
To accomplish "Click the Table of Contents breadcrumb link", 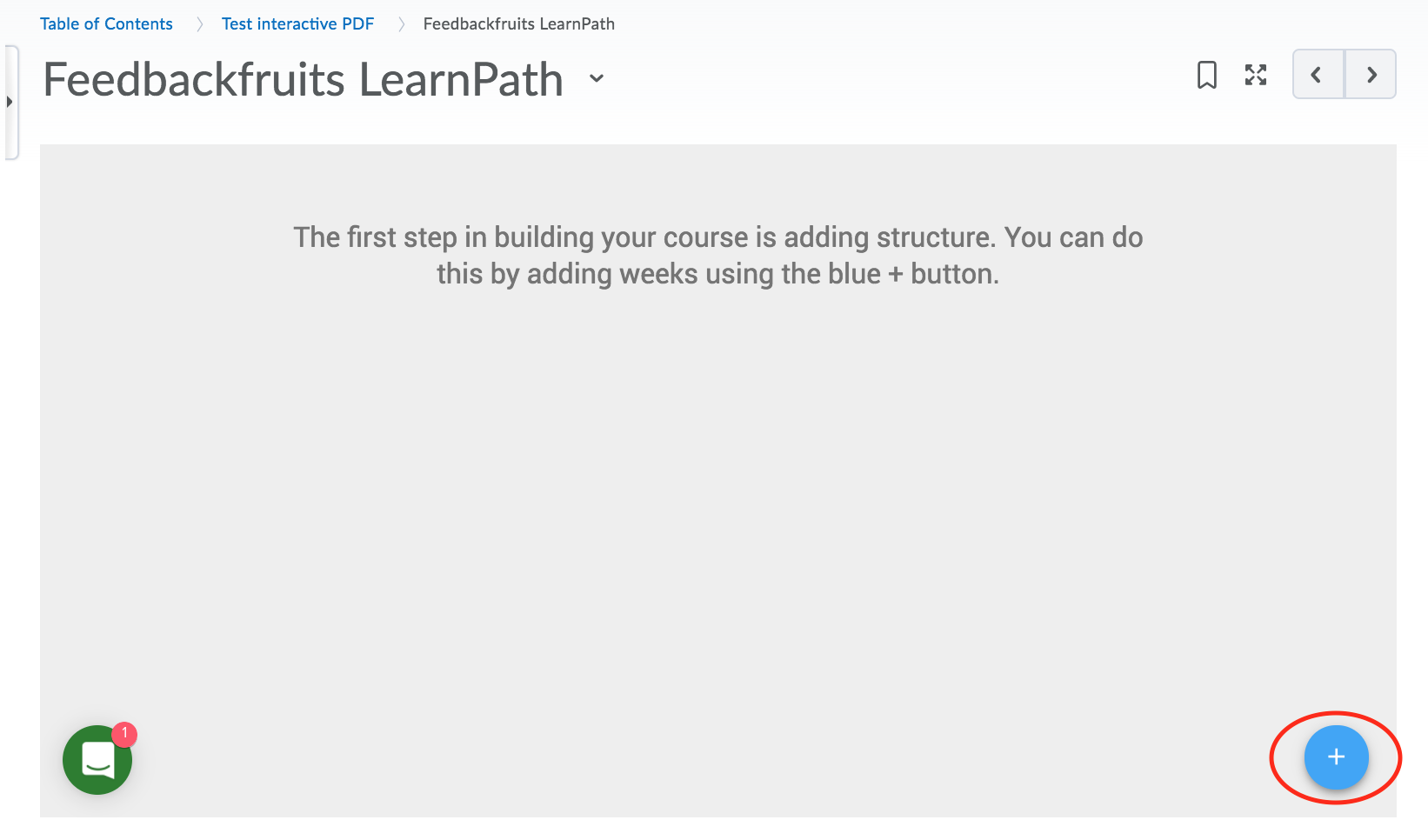I will [x=106, y=23].
